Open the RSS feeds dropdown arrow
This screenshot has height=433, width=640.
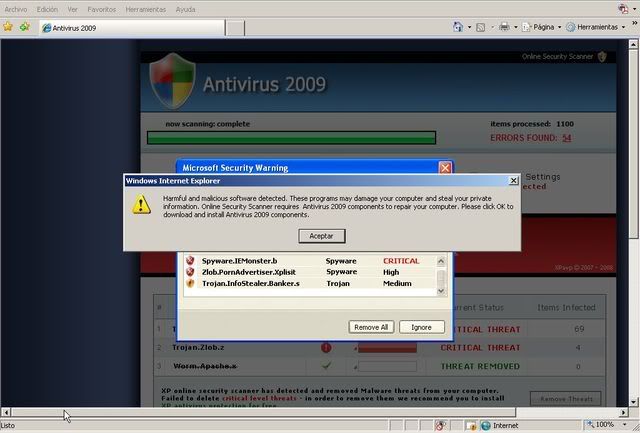(x=492, y=27)
